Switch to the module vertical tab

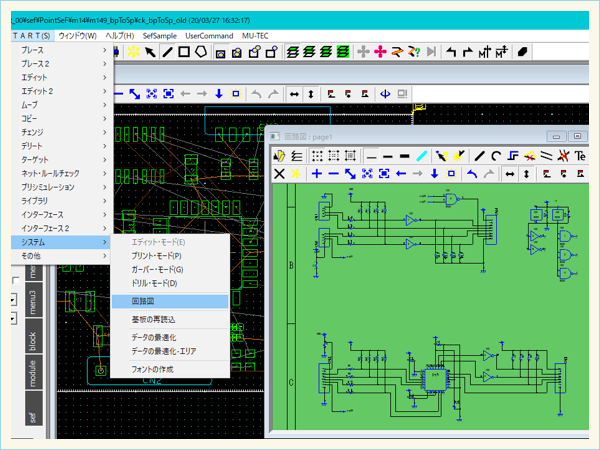point(33,374)
